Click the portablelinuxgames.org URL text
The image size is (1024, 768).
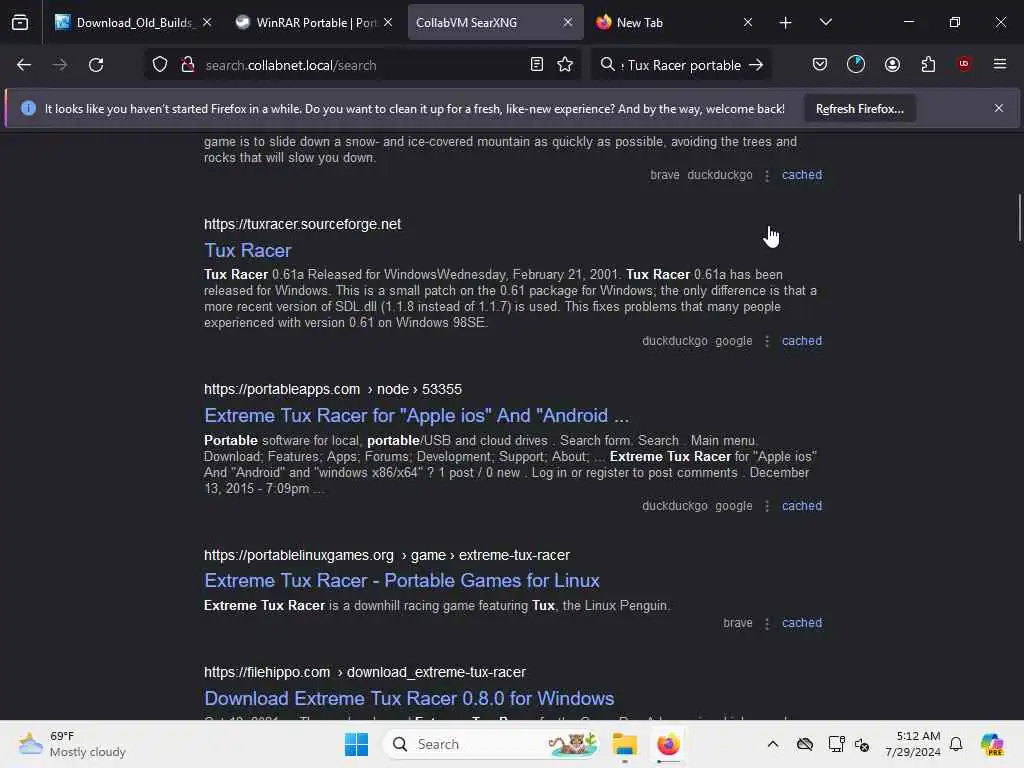pos(387,555)
